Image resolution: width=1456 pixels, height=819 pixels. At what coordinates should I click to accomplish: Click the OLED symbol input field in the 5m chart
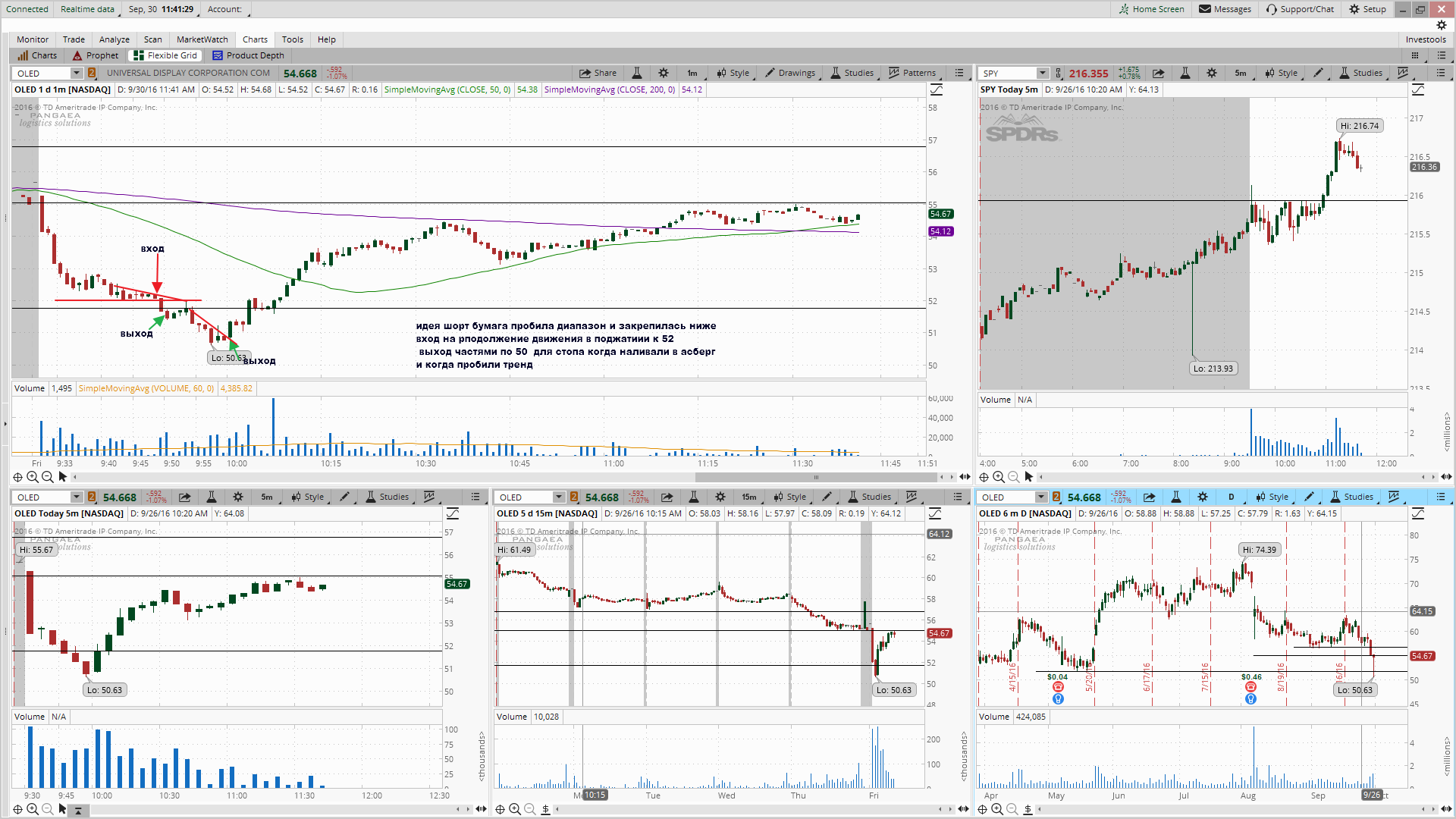click(x=43, y=497)
